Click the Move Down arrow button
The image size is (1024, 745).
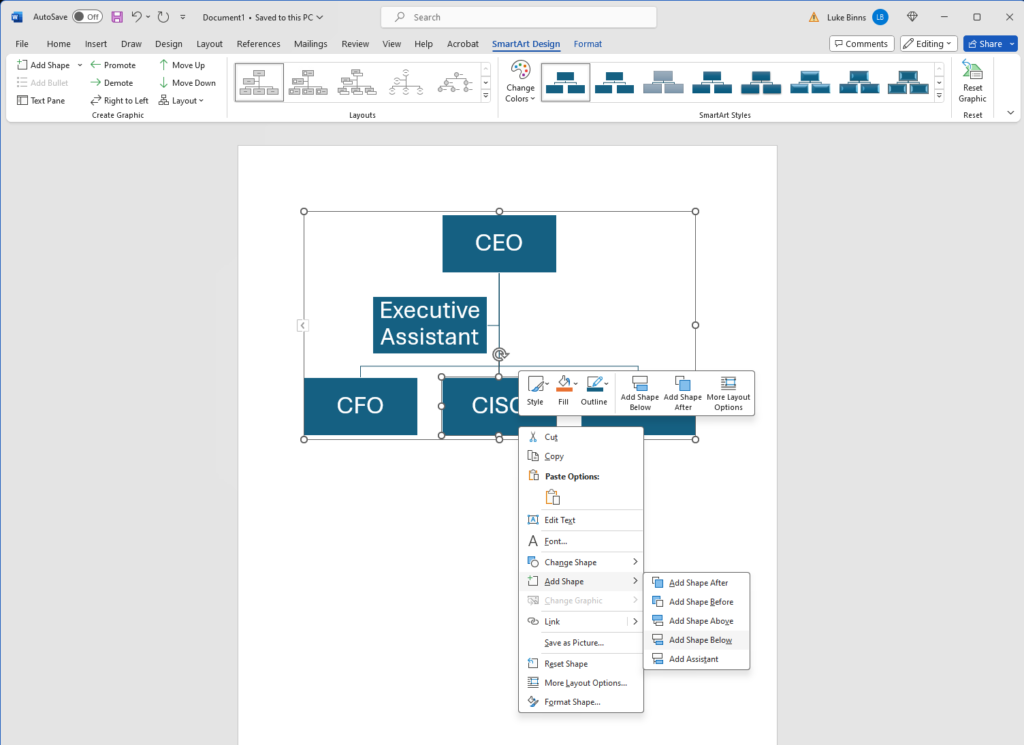186,83
